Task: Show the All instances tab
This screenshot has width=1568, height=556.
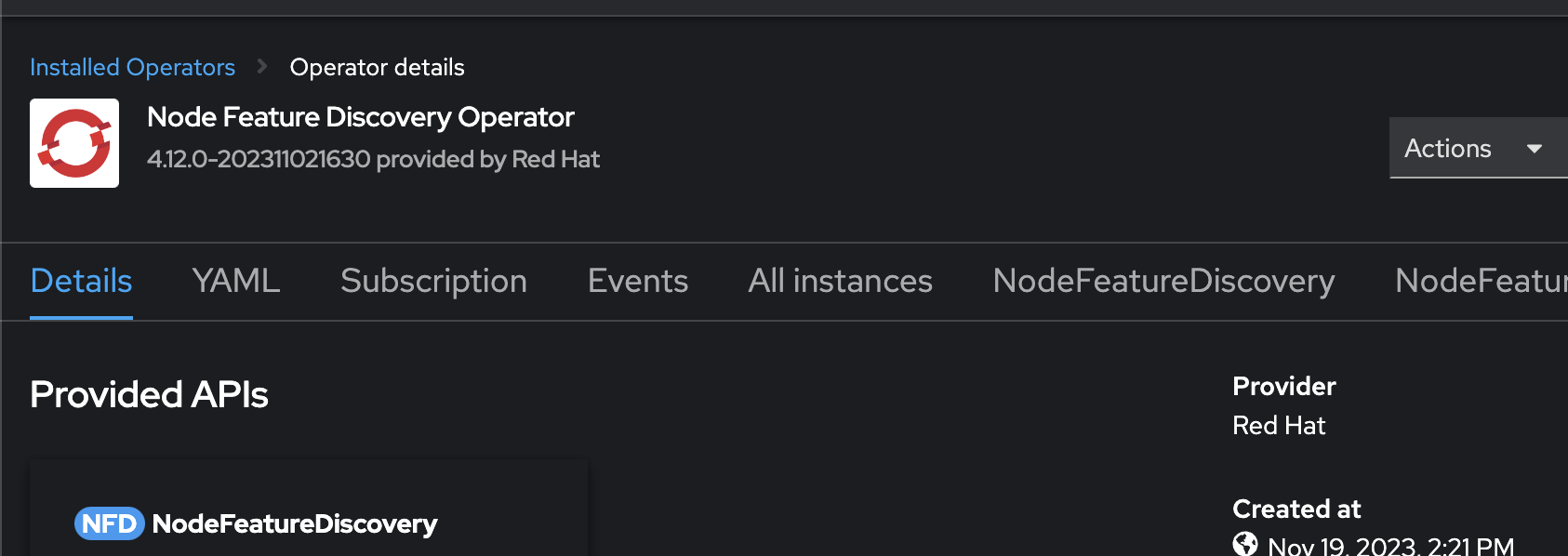Action: [x=840, y=281]
